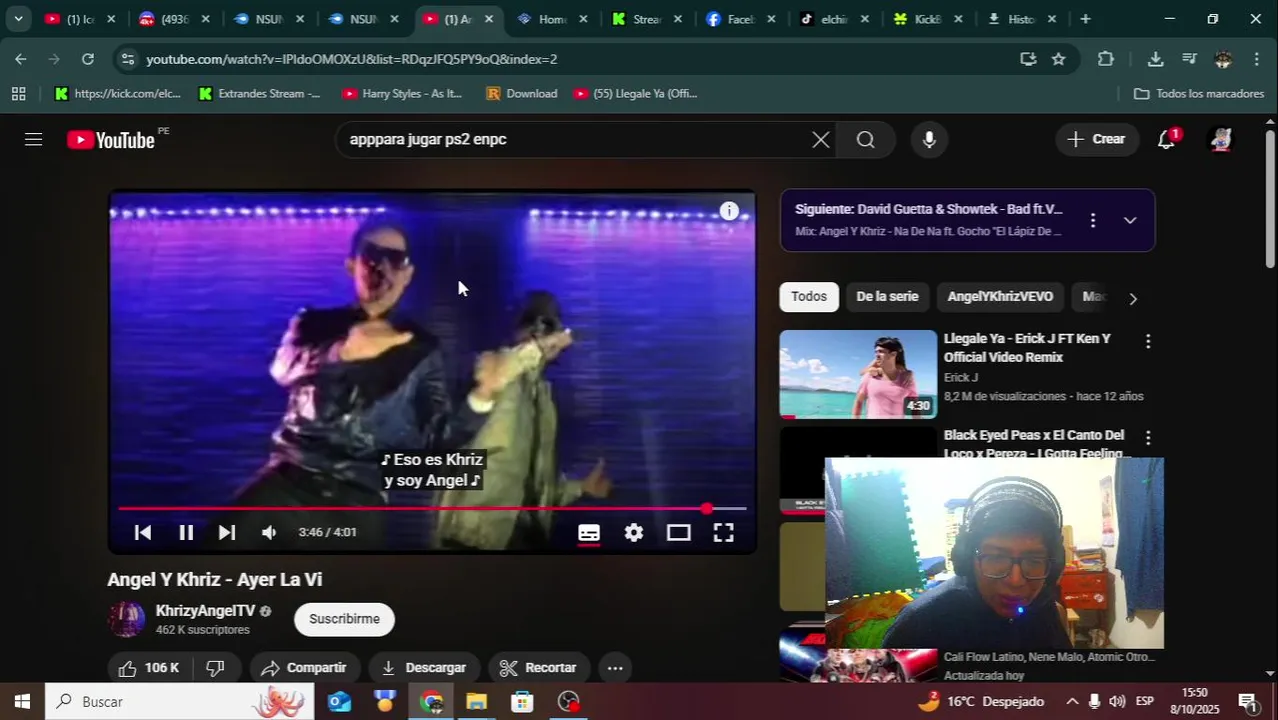This screenshot has width=1278, height=720.
Task: Open mix playlist options menu
Action: click(1093, 220)
